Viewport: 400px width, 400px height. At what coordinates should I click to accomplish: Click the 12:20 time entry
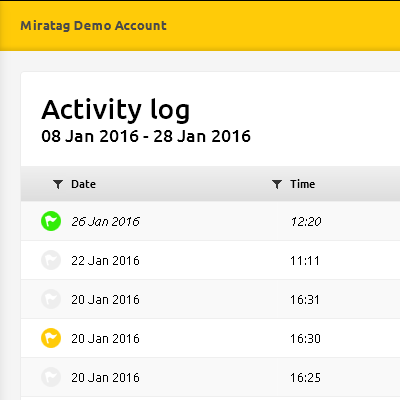point(306,221)
